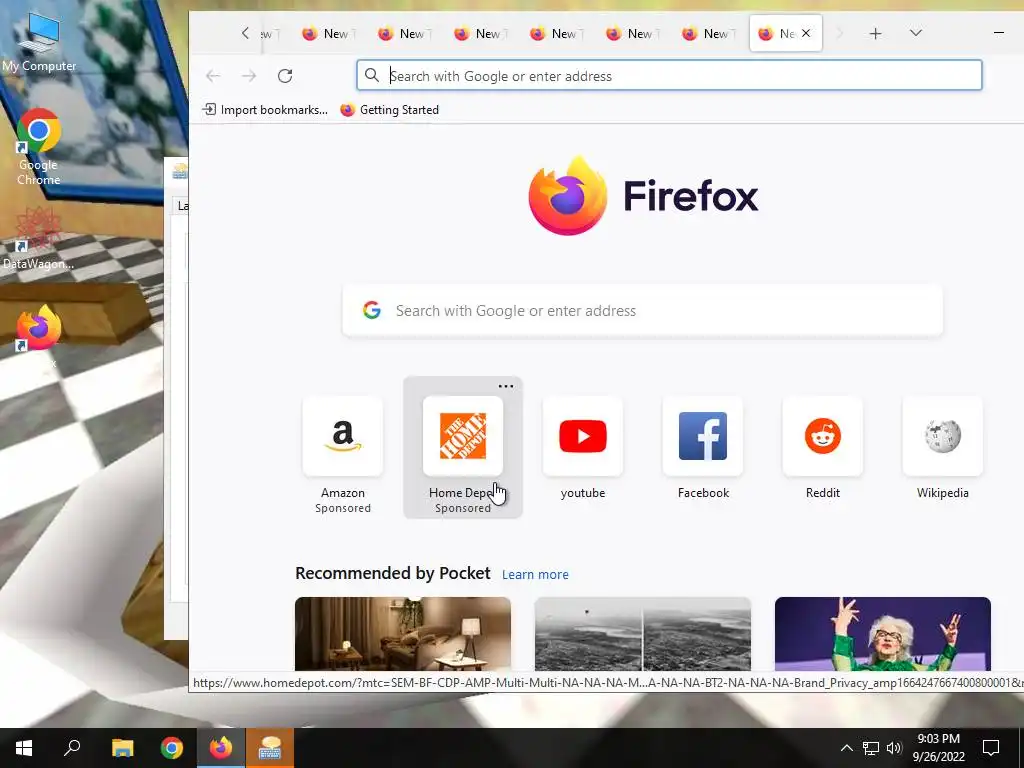Select the My Computer desktop icon
This screenshot has width=1024, height=768.
tap(39, 41)
